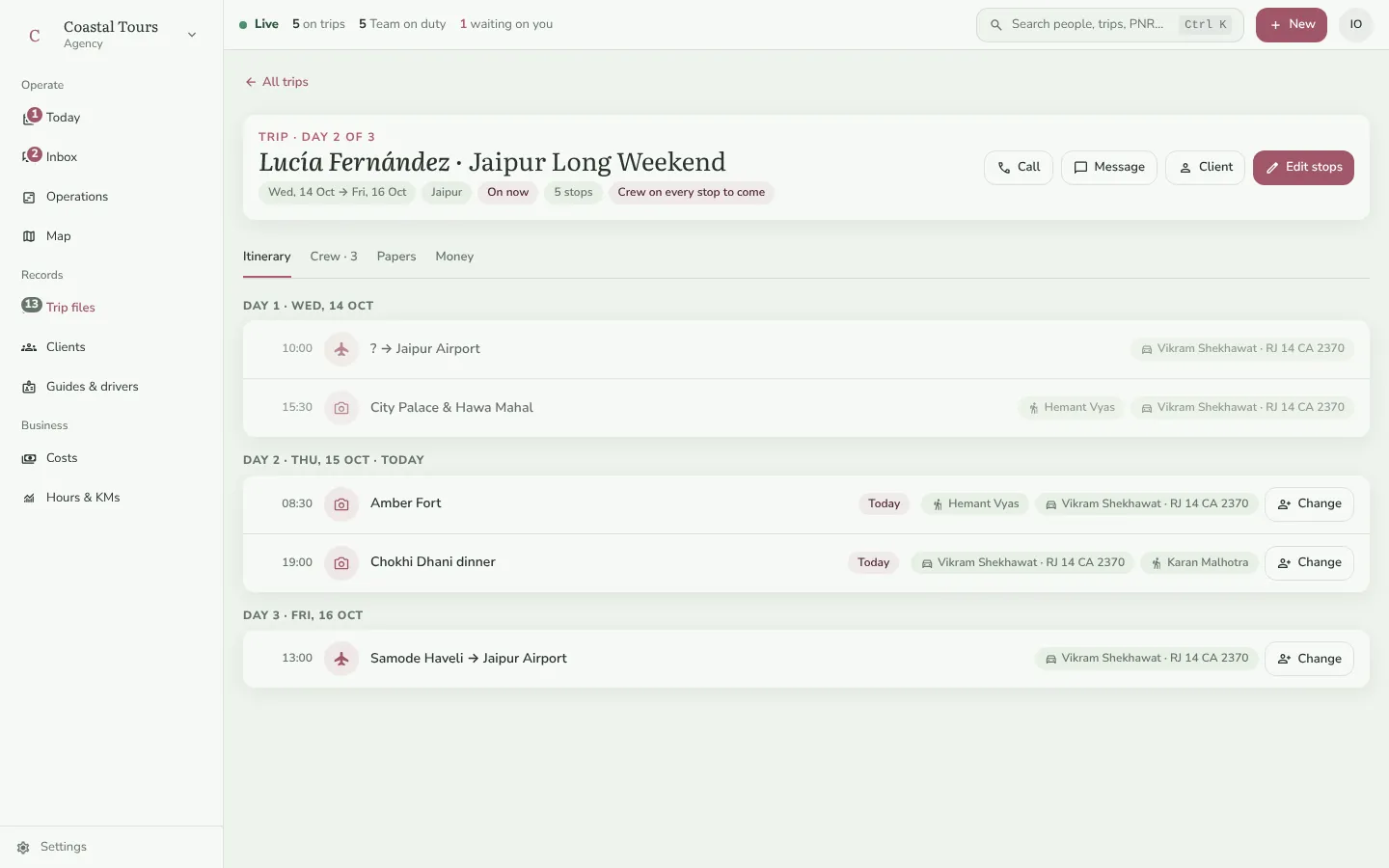
Task: Click the camera icon beside City Palace & Hawa Mahal
Action: point(341,408)
